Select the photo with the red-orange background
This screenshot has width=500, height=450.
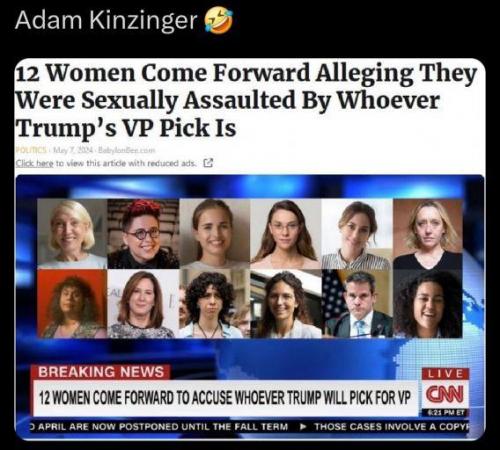72,303
